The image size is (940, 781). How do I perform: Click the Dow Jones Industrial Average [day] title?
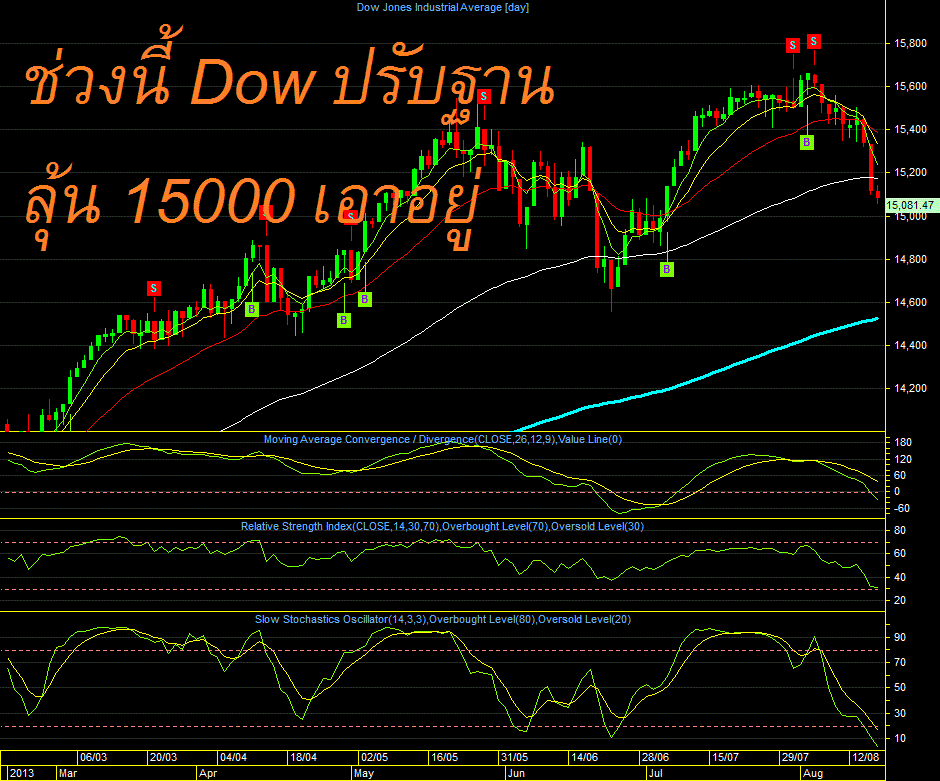(x=442, y=7)
